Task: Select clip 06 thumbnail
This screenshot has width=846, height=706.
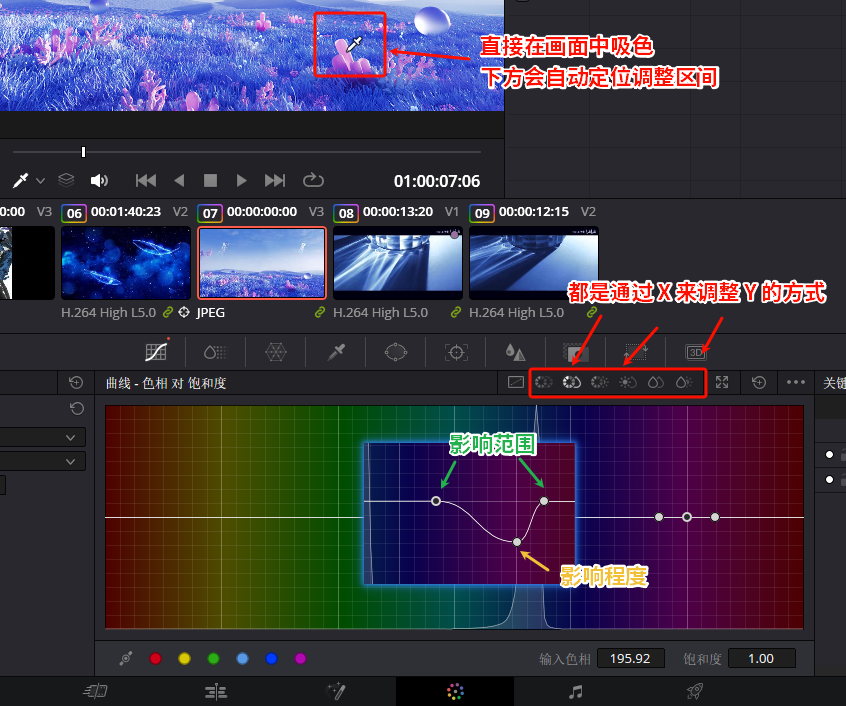Action: click(126, 263)
